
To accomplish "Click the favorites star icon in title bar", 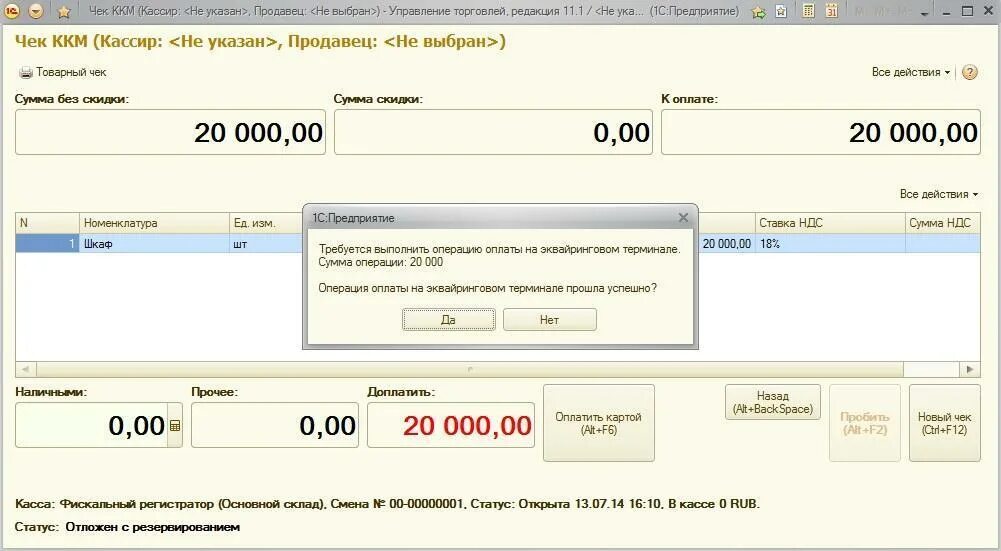I will point(64,11).
